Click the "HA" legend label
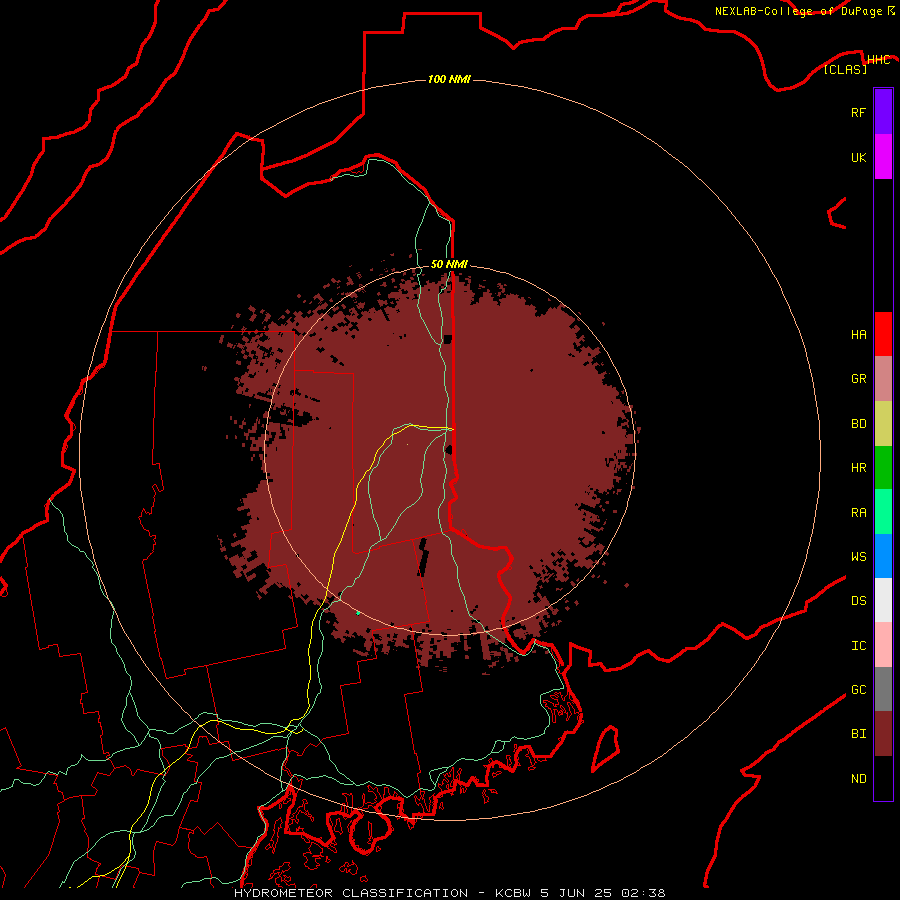The height and width of the screenshot is (900, 900). tap(858, 335)
